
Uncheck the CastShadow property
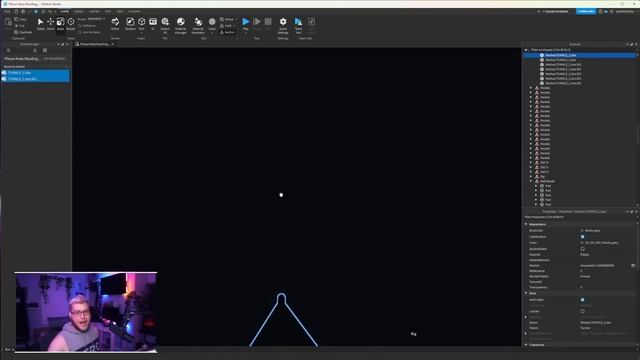point(582,237)
